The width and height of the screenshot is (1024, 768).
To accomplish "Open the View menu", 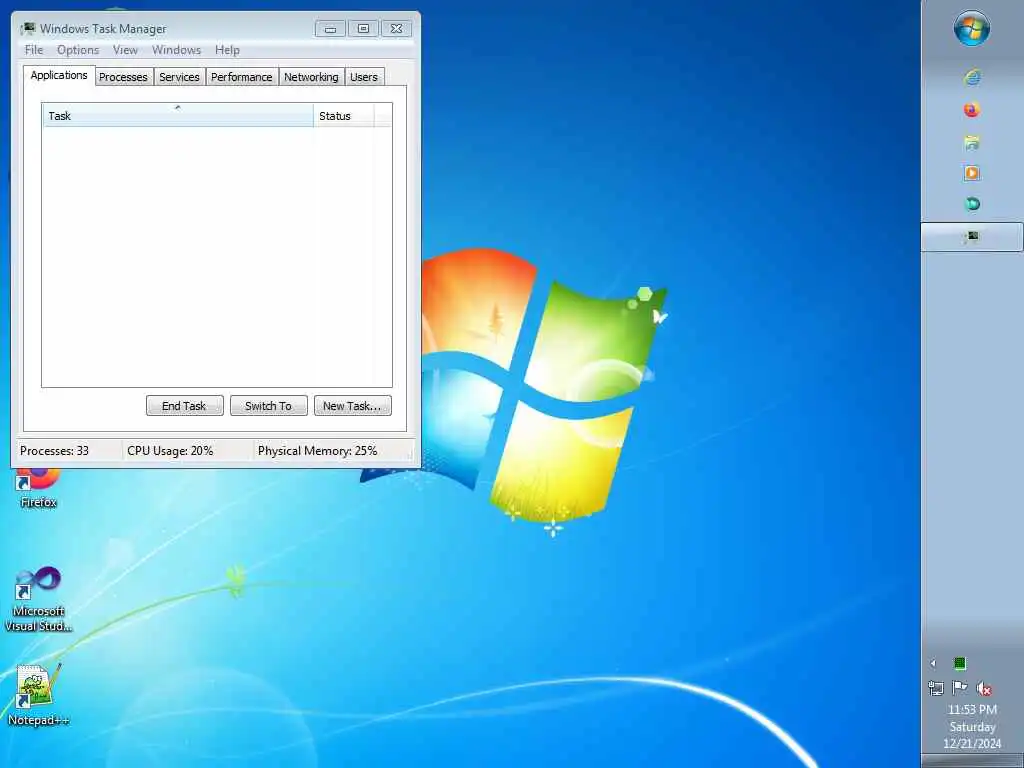I will (x=125, y=50).
